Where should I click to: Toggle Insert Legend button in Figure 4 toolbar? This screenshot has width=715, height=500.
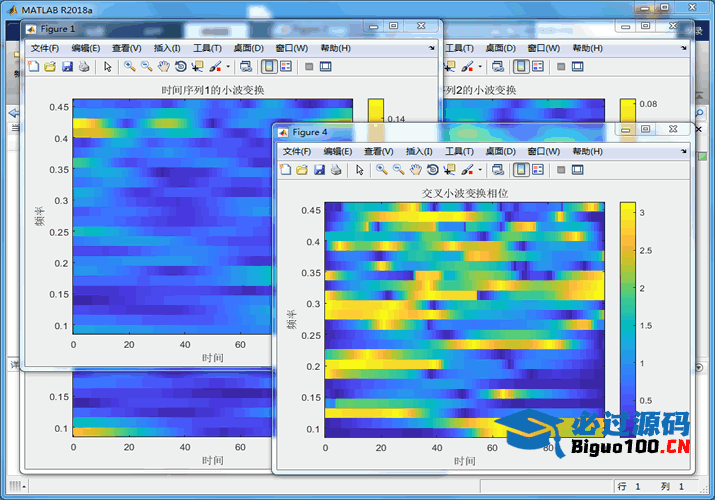(x=537, y=170)
